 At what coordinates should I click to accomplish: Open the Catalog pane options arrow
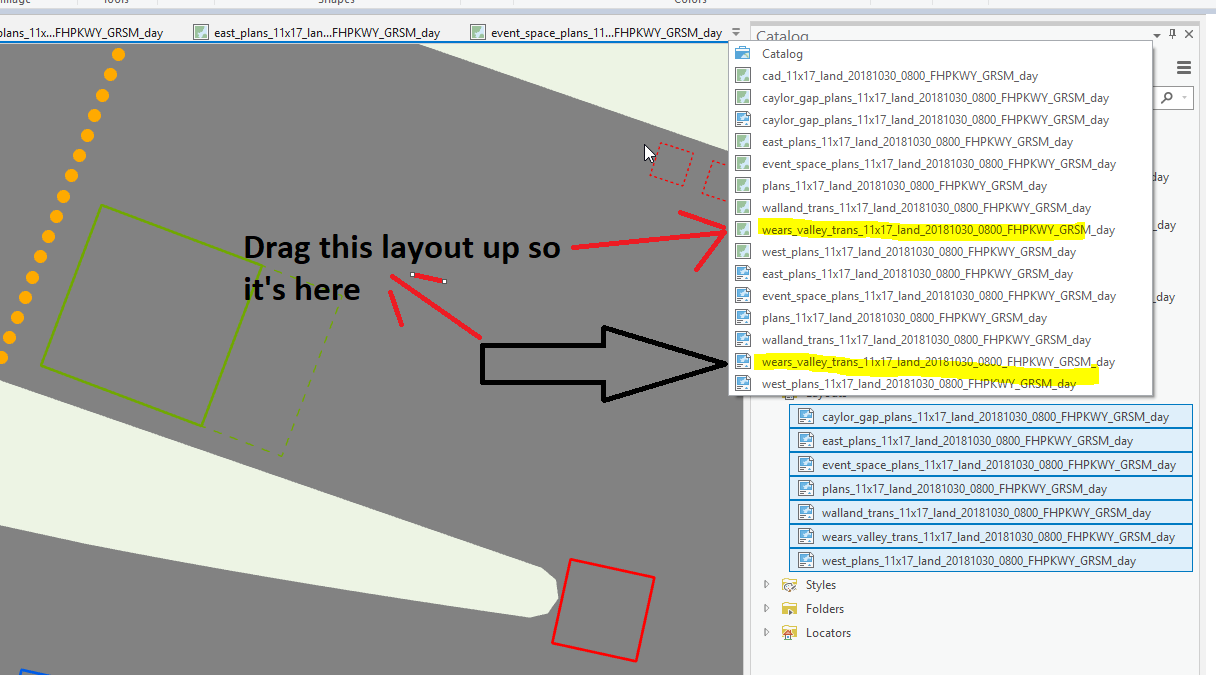1158,34
